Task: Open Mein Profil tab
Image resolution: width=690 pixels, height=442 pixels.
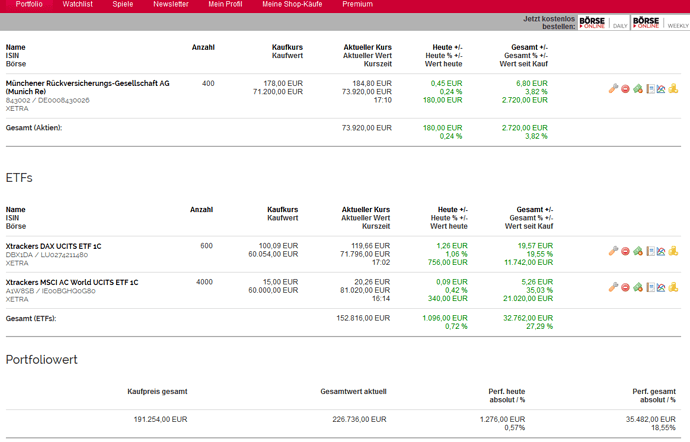Action: (x=225, y=4)
